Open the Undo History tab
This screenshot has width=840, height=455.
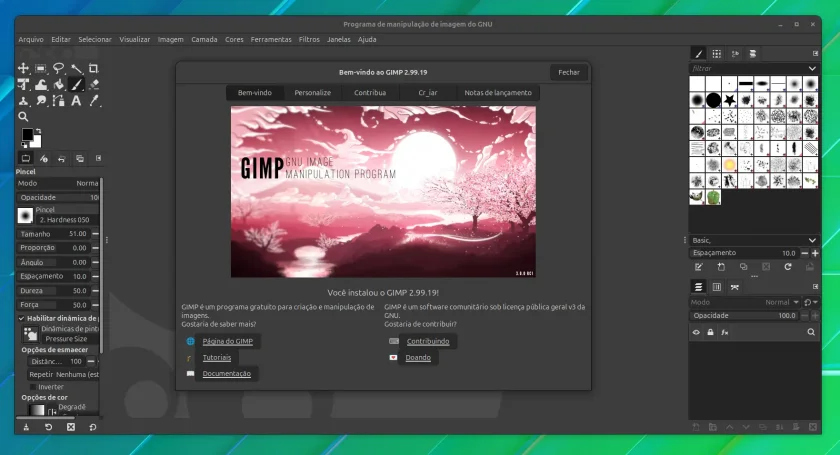coord(62,159)
